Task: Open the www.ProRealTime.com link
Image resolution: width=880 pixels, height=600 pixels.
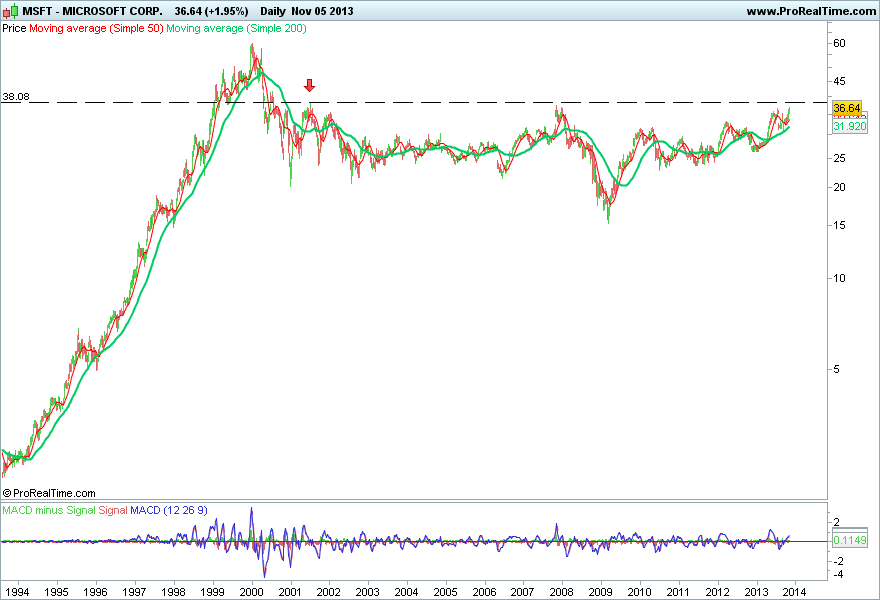Action: (811, 11)
